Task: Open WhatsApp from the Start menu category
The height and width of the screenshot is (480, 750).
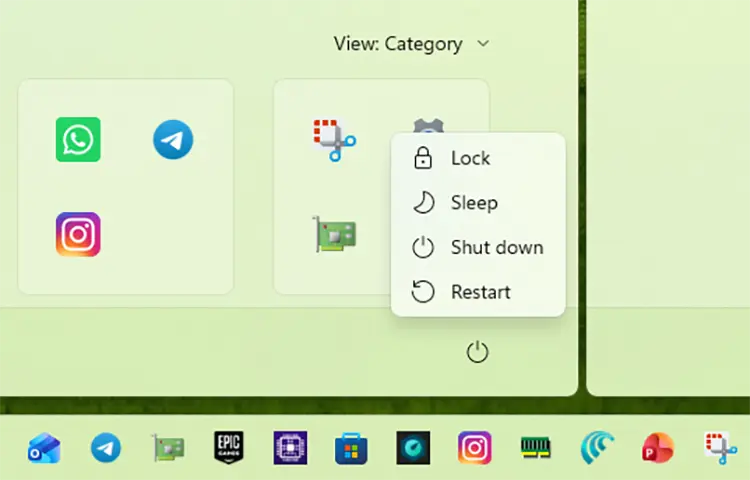Action: pos(78,139)
